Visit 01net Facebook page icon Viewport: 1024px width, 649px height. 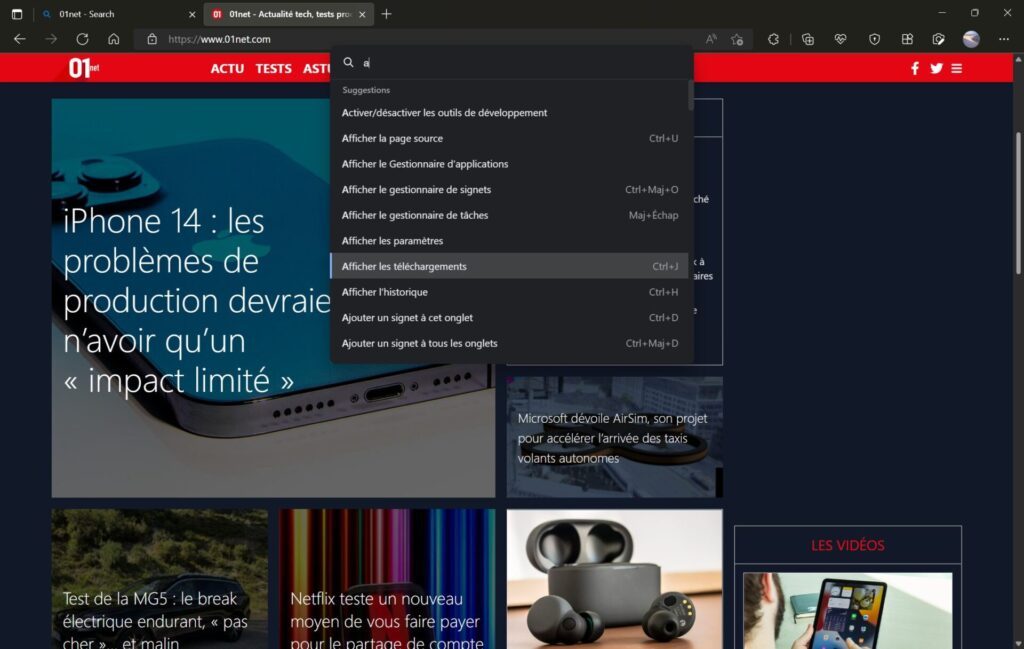[x=915, y=68]
